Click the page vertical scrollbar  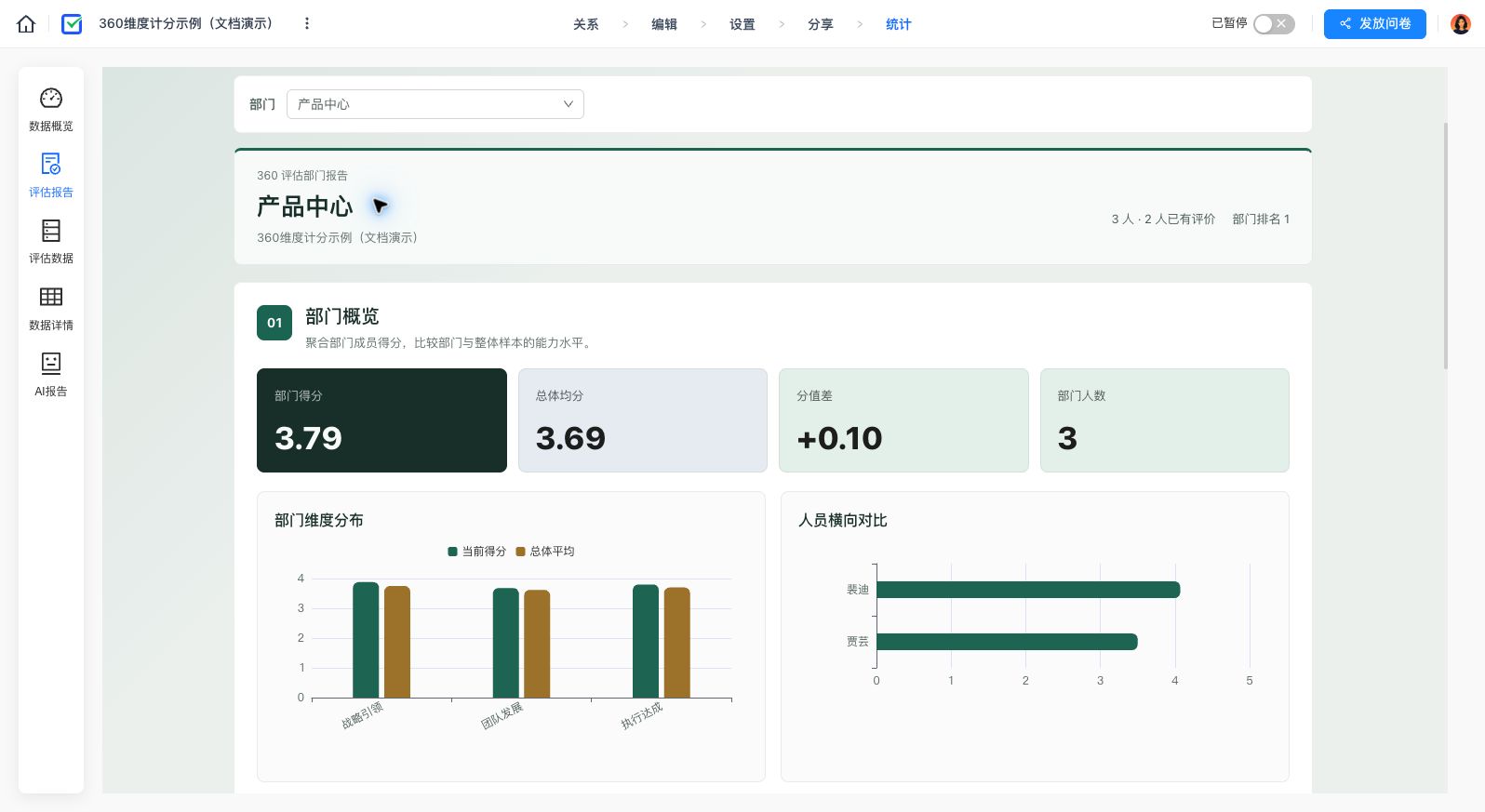point(1445,246)
